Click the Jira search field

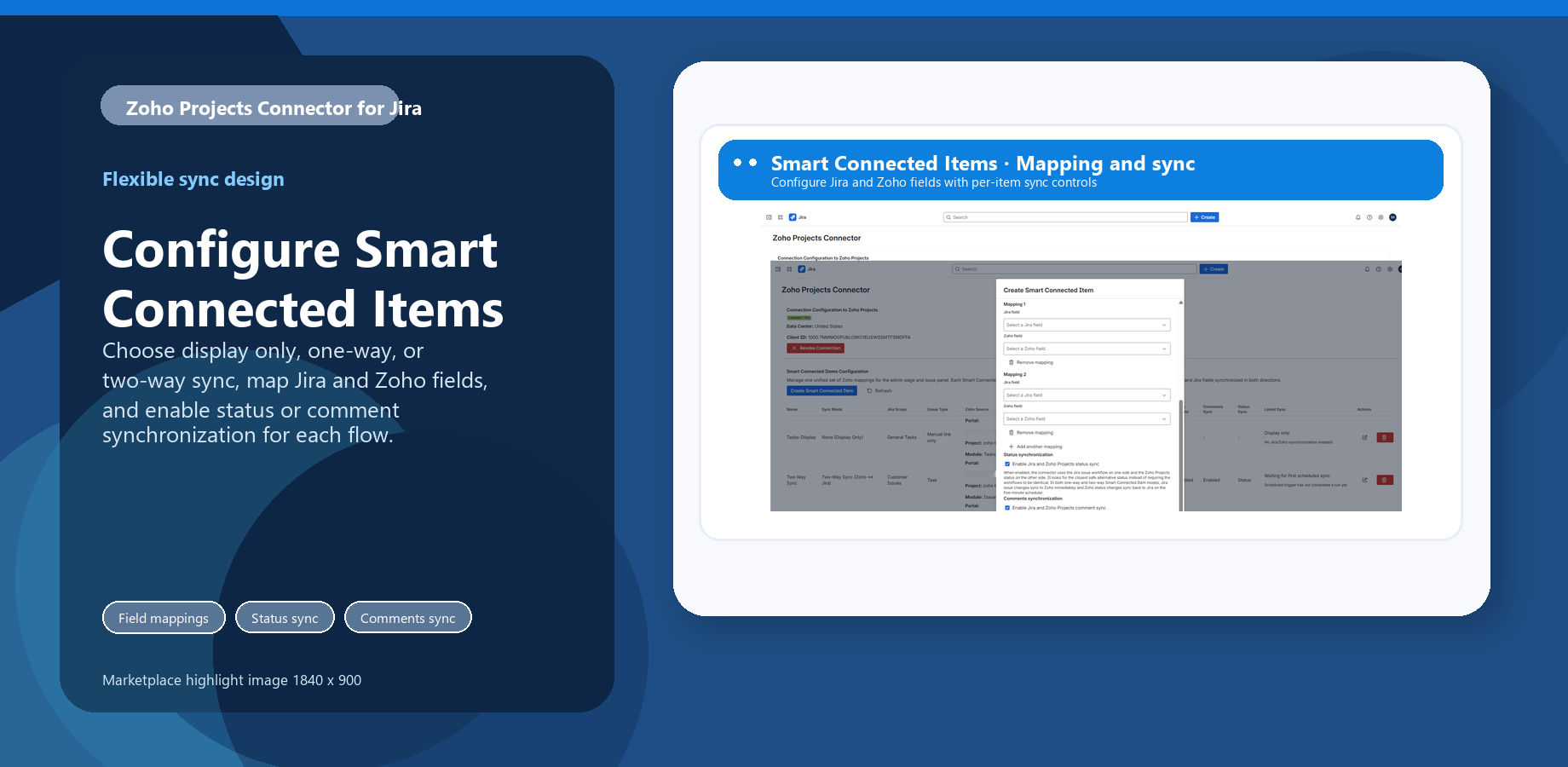(1065, 217)
